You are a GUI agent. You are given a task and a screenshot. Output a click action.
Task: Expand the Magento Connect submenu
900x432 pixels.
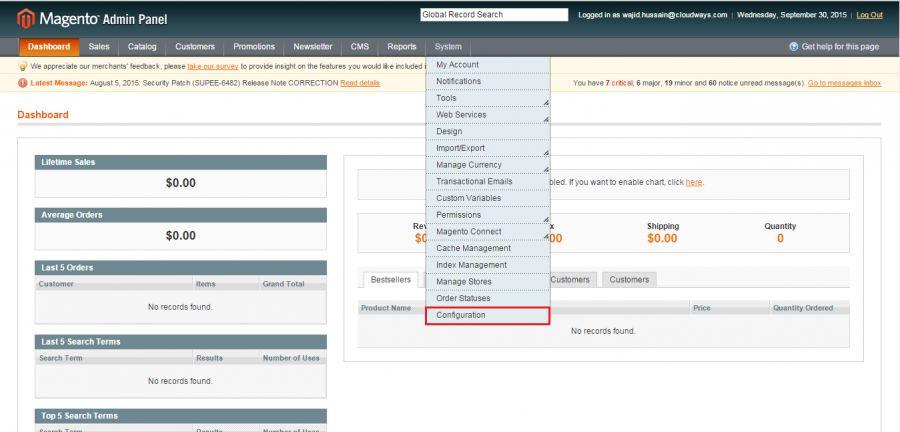click(x=488, y=231)
